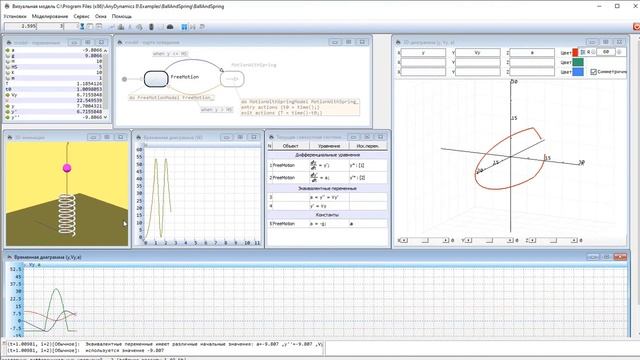Click the model time field showing 2.595
The height and width of the screenshot is (360, 640).
[20, 26]
